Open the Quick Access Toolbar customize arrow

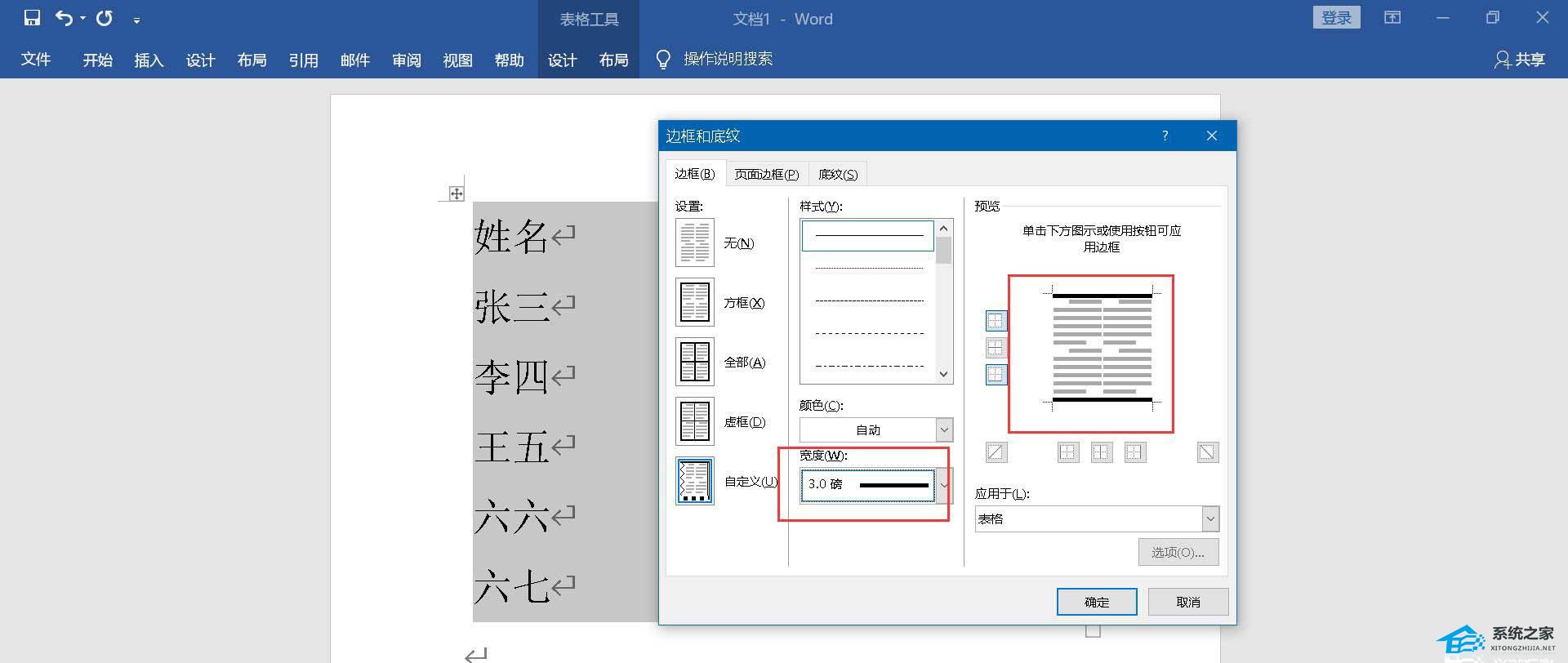tap(136, 20)
